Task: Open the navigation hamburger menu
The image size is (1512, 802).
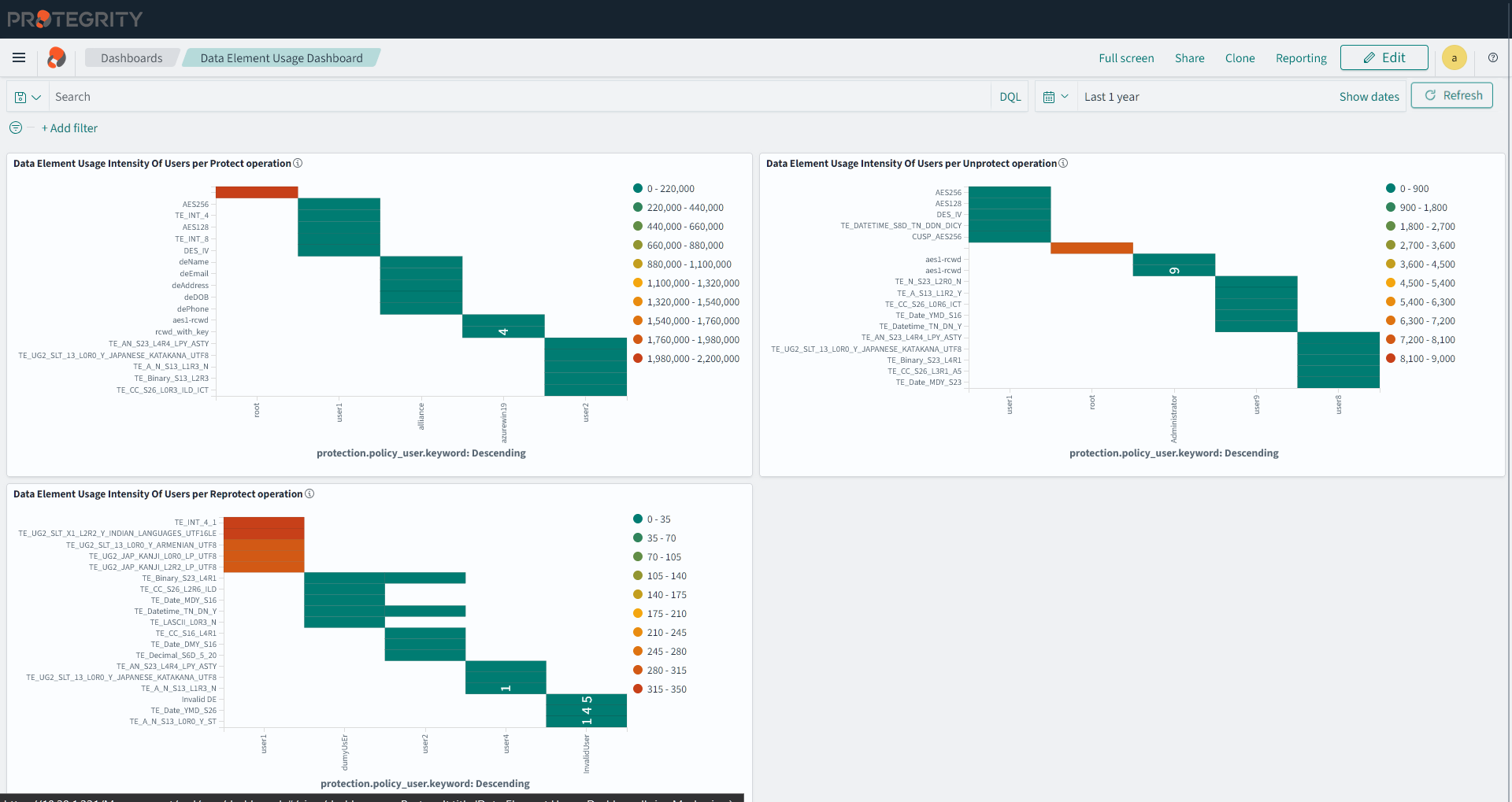Action: click(x=19, y=57)
